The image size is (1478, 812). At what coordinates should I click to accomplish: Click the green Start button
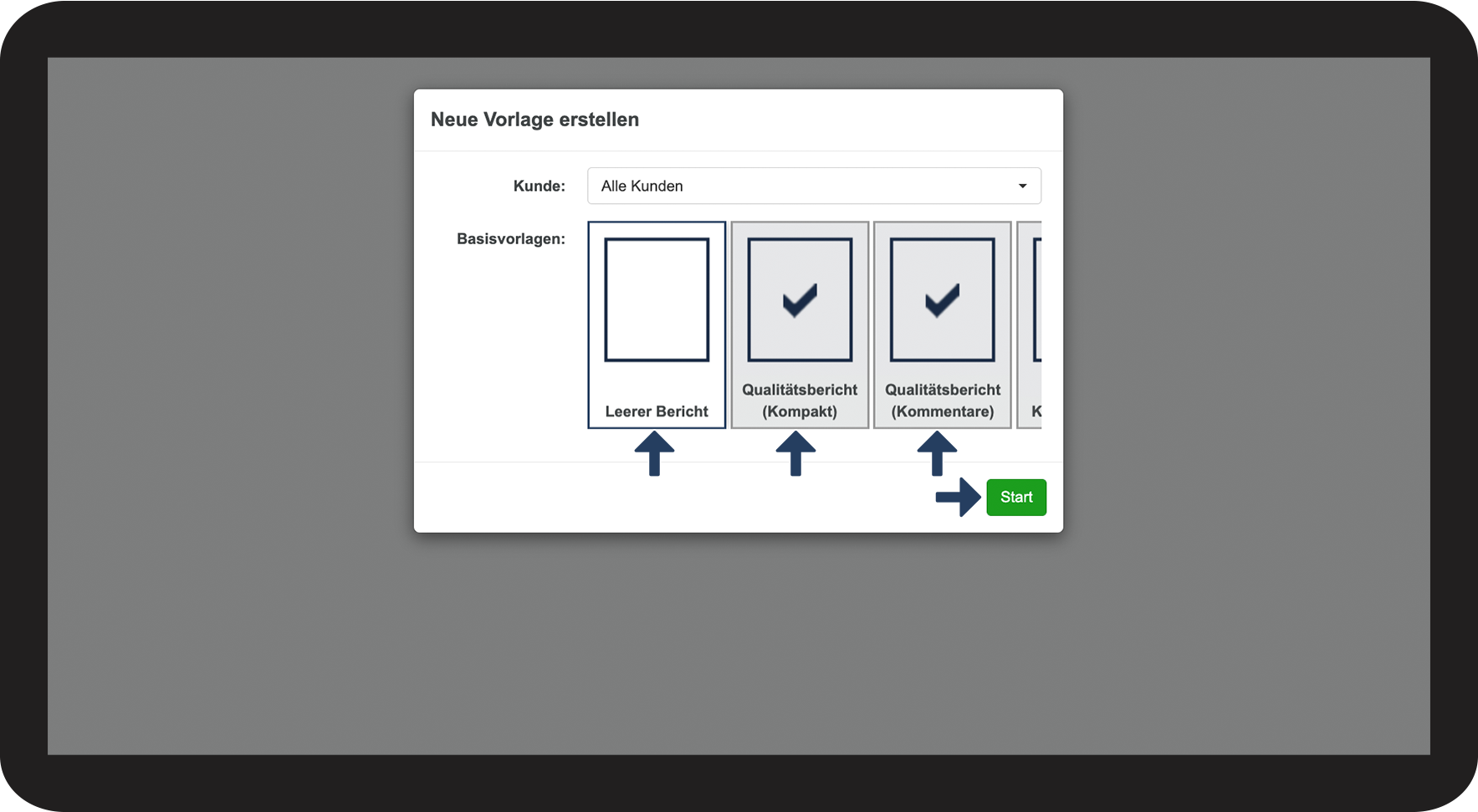pyautogui.click(x=1016, y=497)
